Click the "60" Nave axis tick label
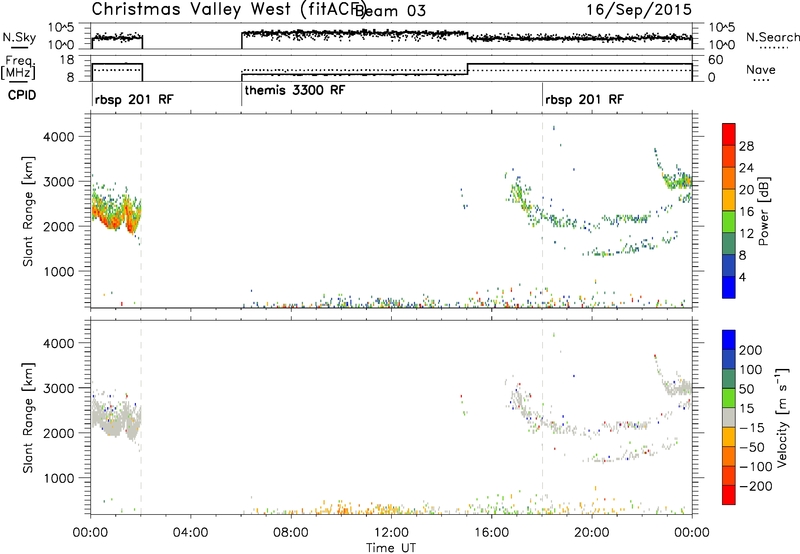This screenshot has width=800, height=554. pos(715,60)
